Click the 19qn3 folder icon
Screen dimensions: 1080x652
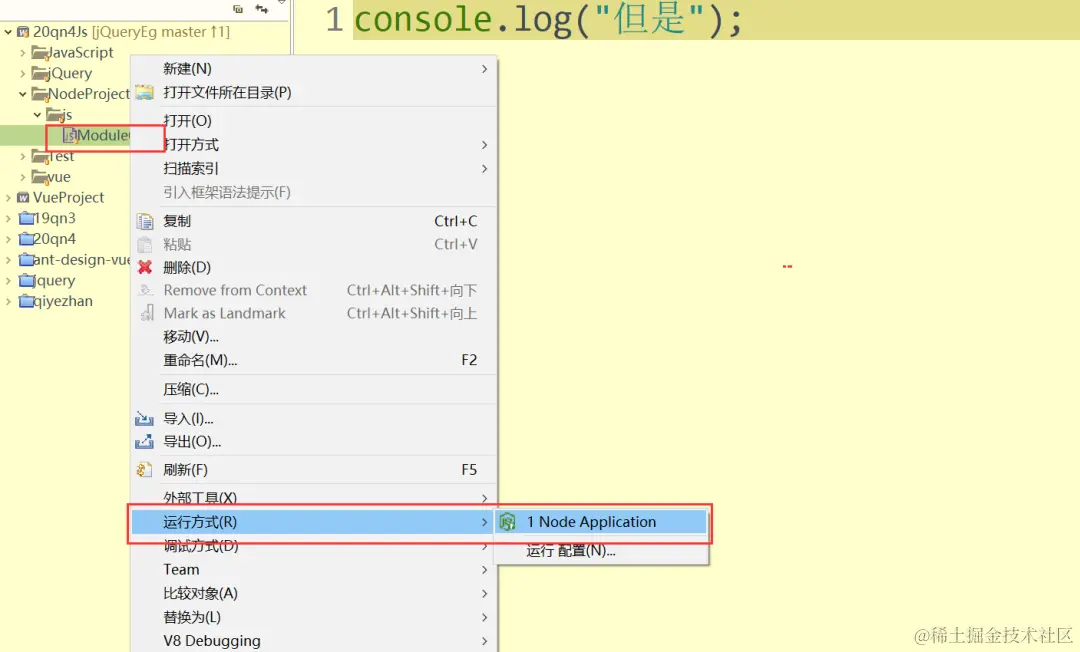26,218
